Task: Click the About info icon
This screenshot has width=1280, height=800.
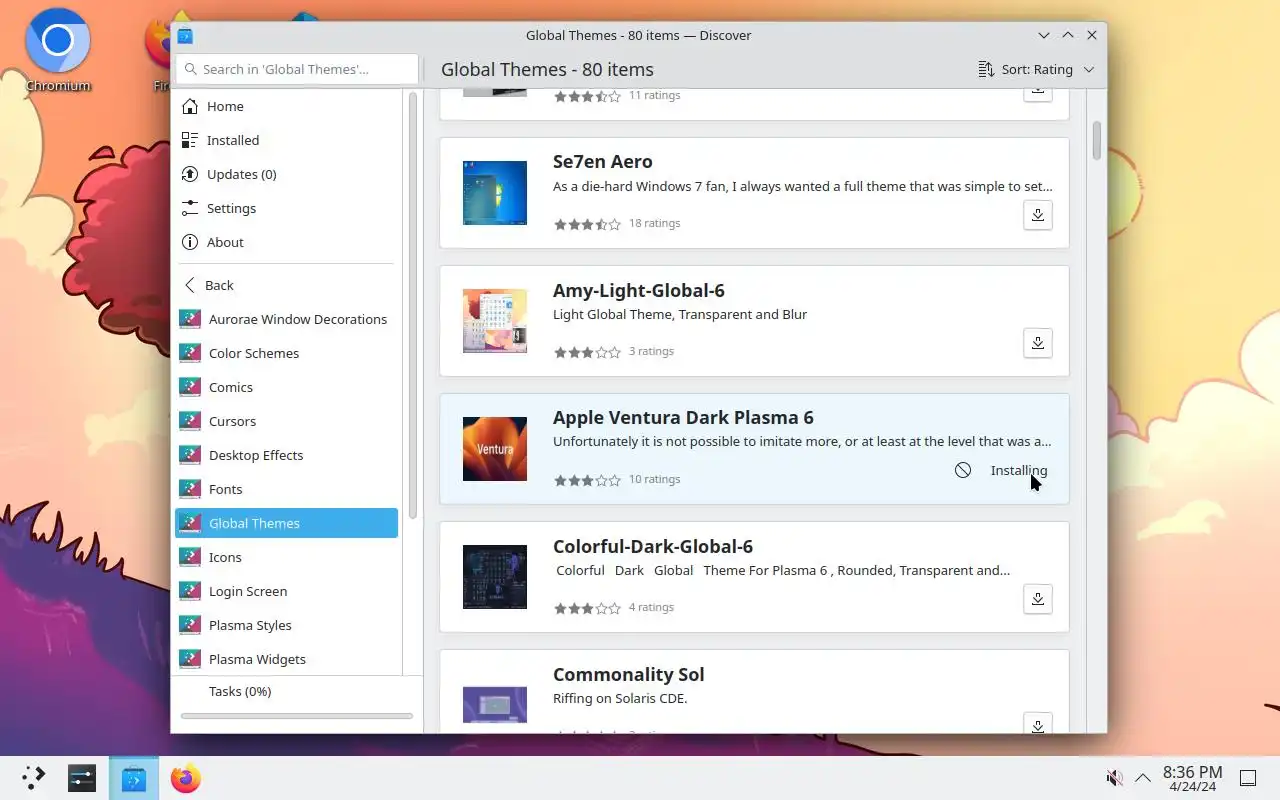Action: [190, 242]
